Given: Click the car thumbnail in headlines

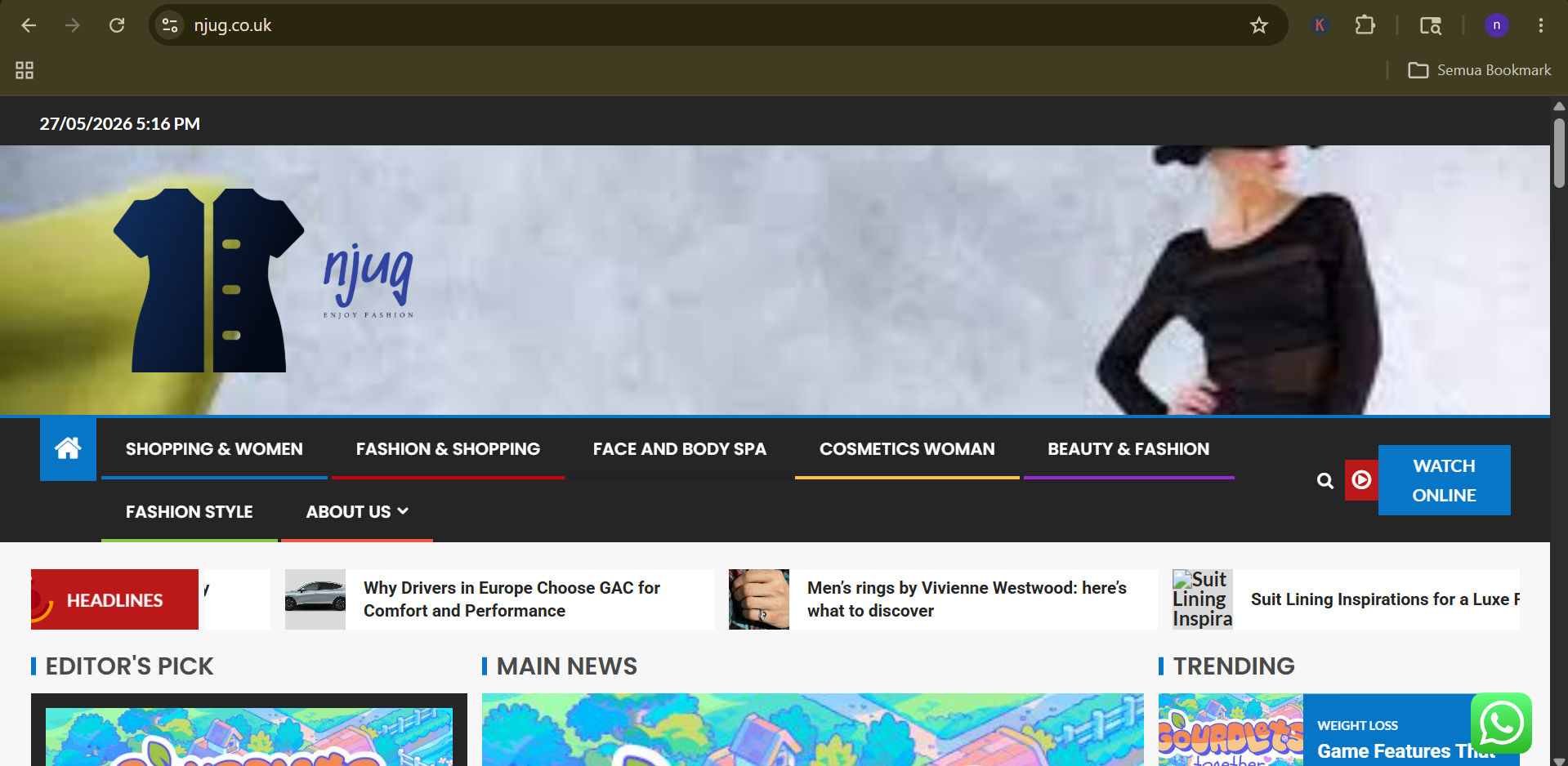Looking at the screenshot, I should (315, 599).
